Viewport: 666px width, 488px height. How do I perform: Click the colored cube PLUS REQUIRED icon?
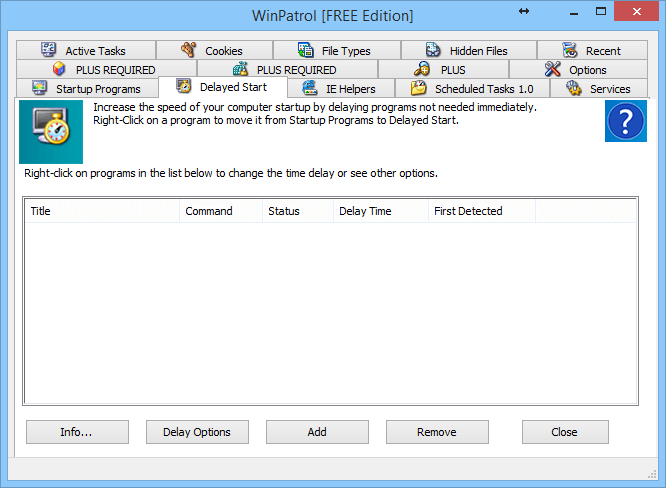[x=59, y=69]
